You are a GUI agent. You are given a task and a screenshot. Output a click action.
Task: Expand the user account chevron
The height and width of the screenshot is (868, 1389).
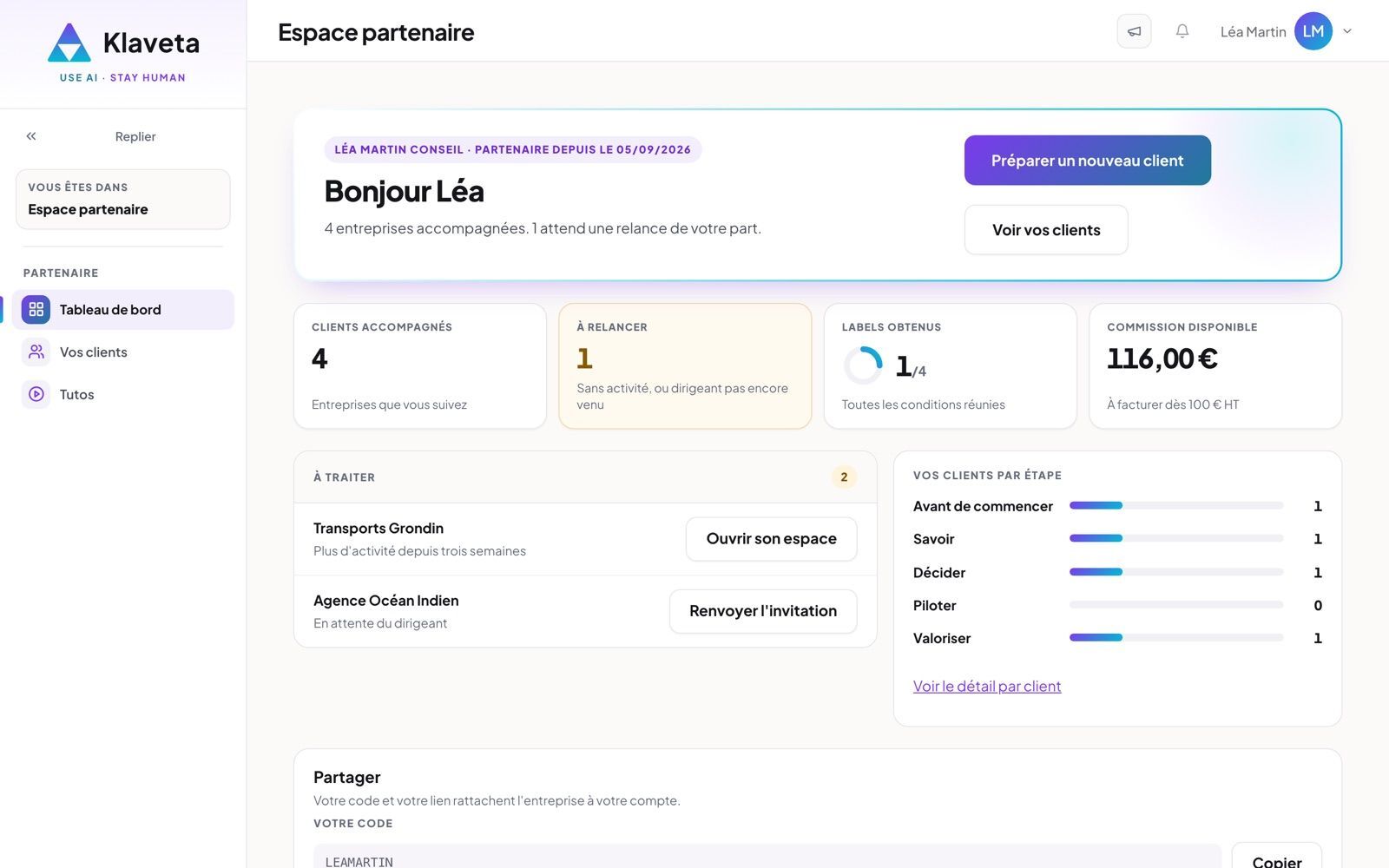tap(1347, 31)
